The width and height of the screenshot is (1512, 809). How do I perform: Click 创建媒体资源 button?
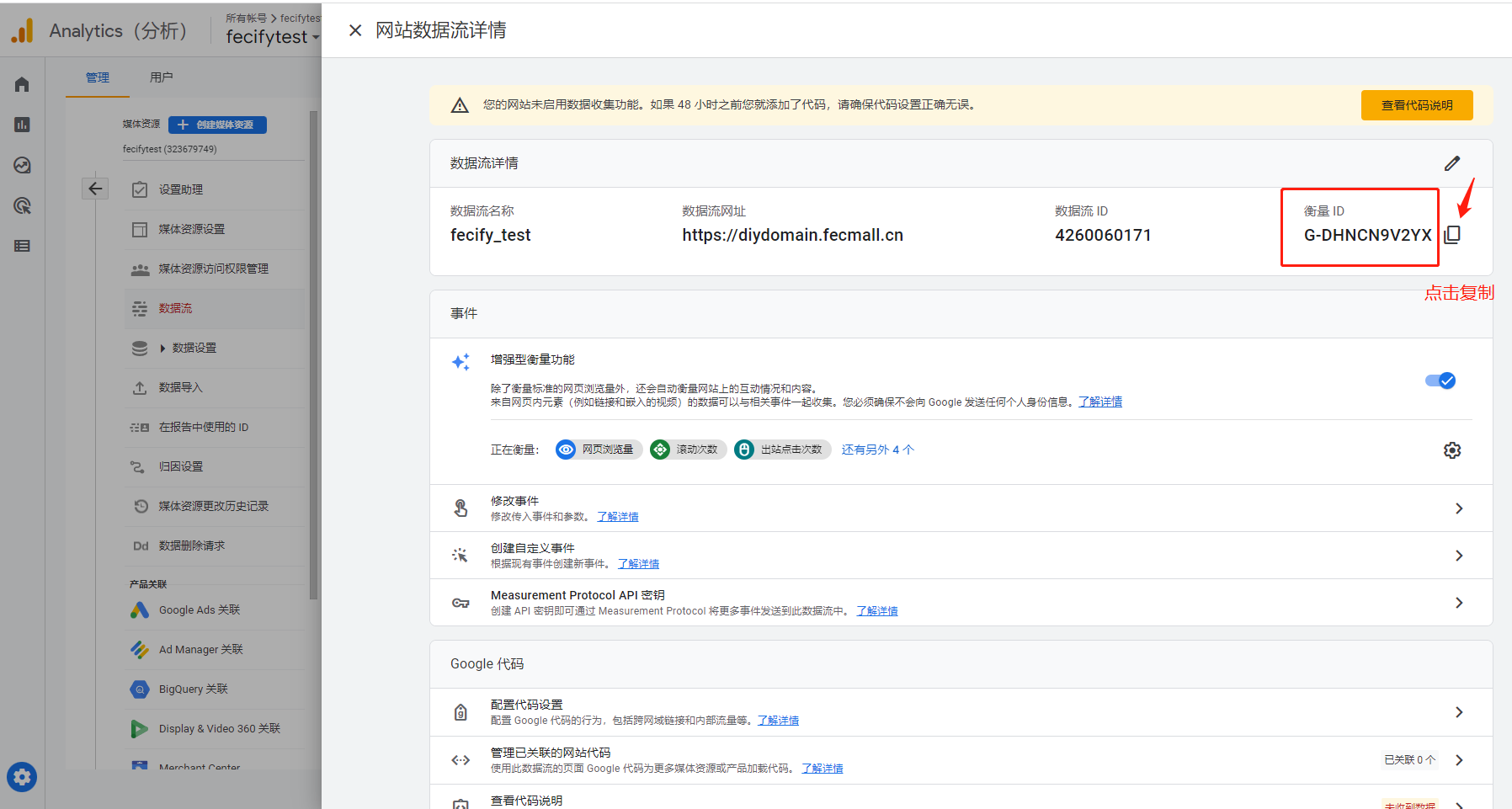[217, 125]
